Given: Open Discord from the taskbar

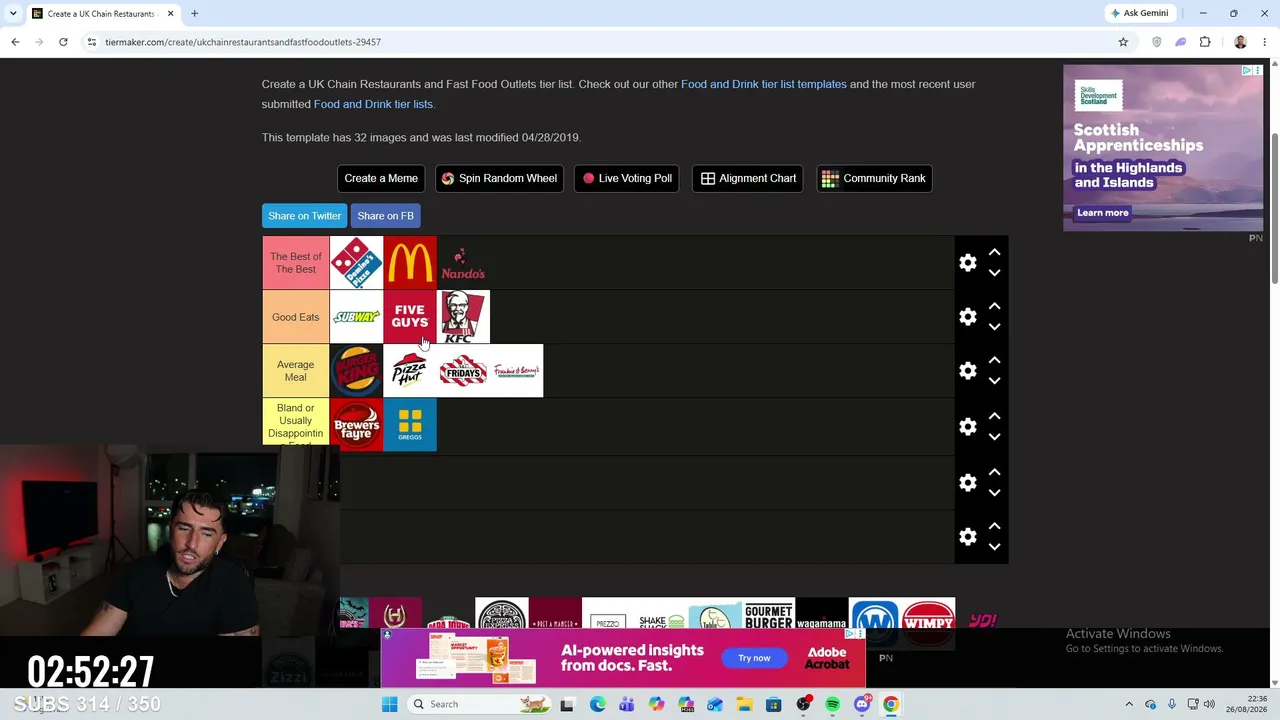Looking at the screenshot, I should tap(862, 704).
